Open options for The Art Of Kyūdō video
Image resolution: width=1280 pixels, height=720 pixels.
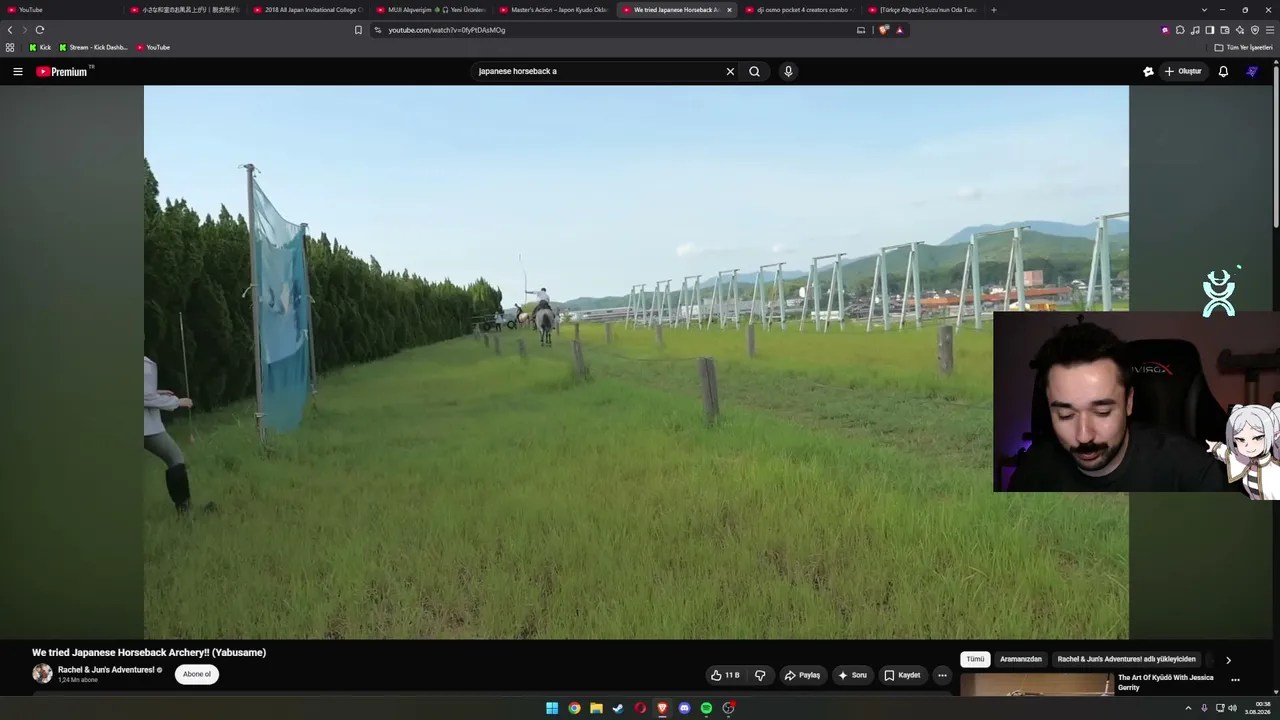(x=1235, y=680)
